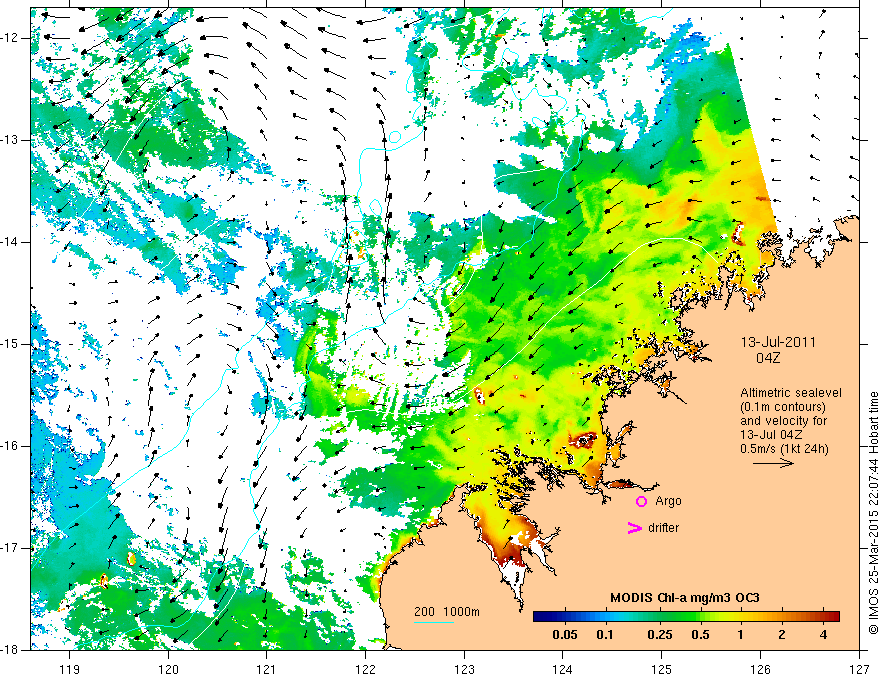Viewport: 880px width, 680px height.
Task: Click the drifter legend label
Action: pos(663,527)
